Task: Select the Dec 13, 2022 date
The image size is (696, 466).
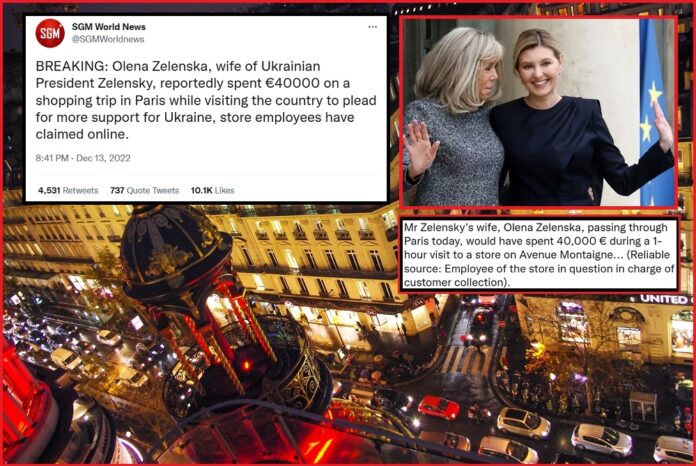Action: point(103,158)
